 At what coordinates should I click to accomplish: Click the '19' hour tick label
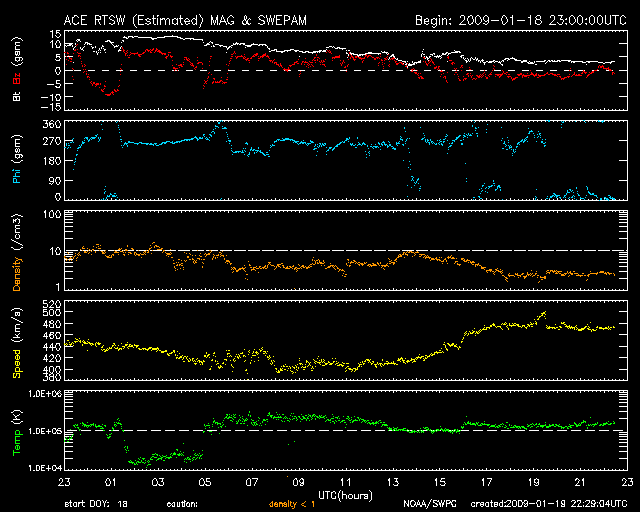point(533,482)
